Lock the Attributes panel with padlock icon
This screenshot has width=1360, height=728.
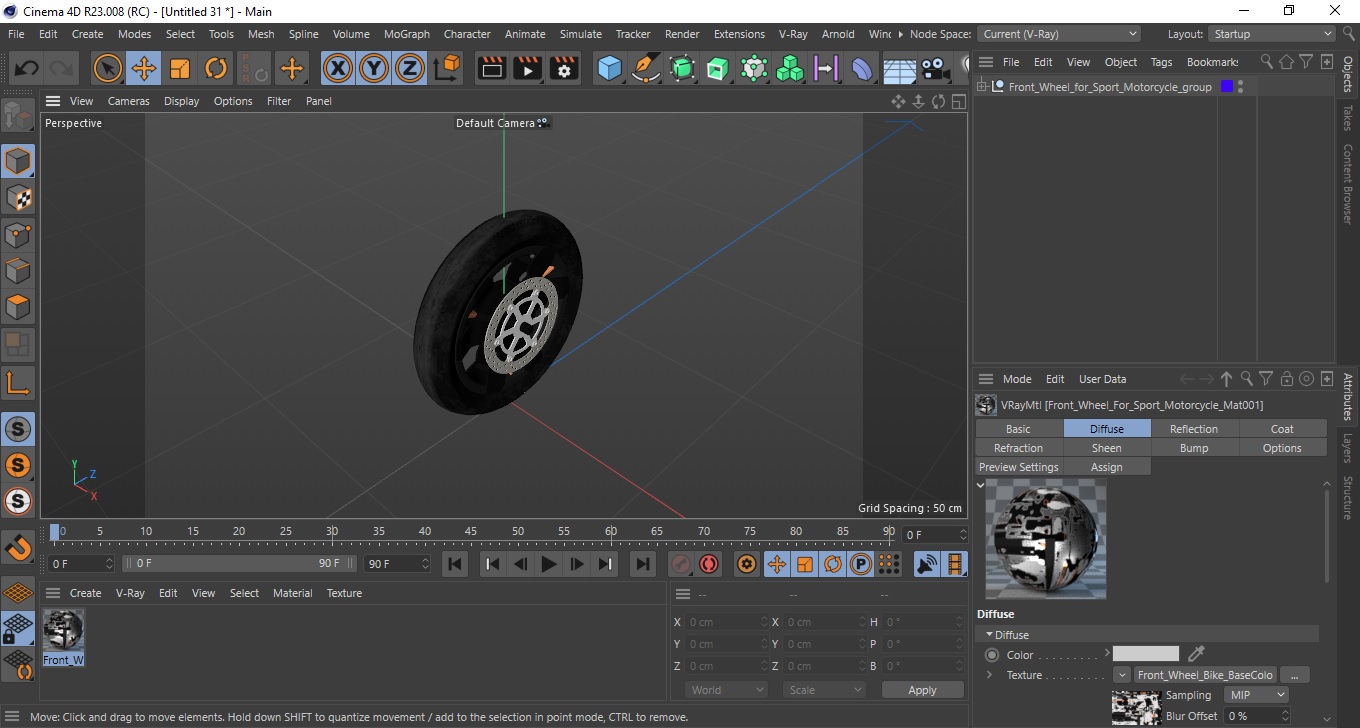pos(1286,379)
